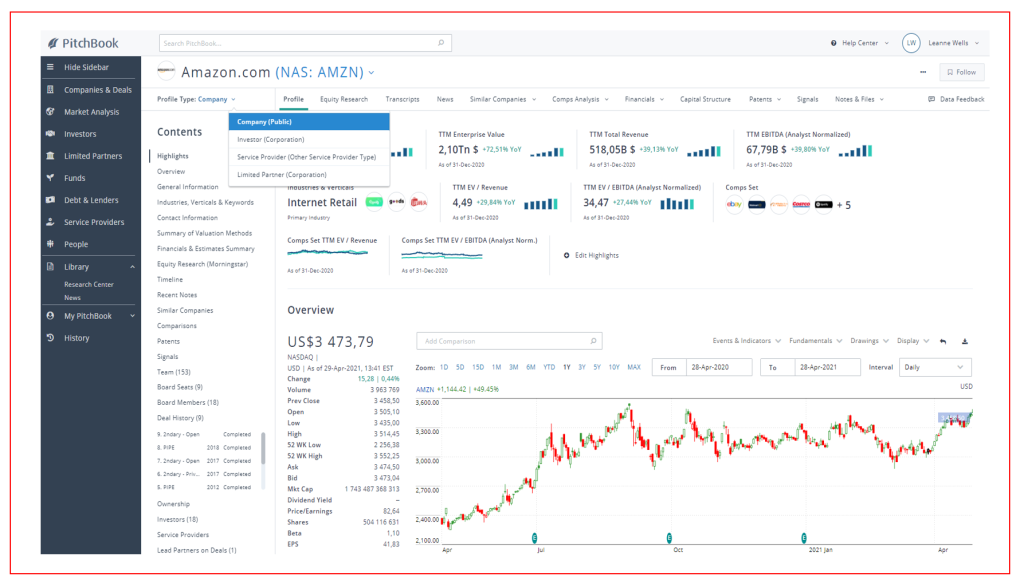1024x584 pixels.
Task: Click the From date field
Action: point(718,367)
